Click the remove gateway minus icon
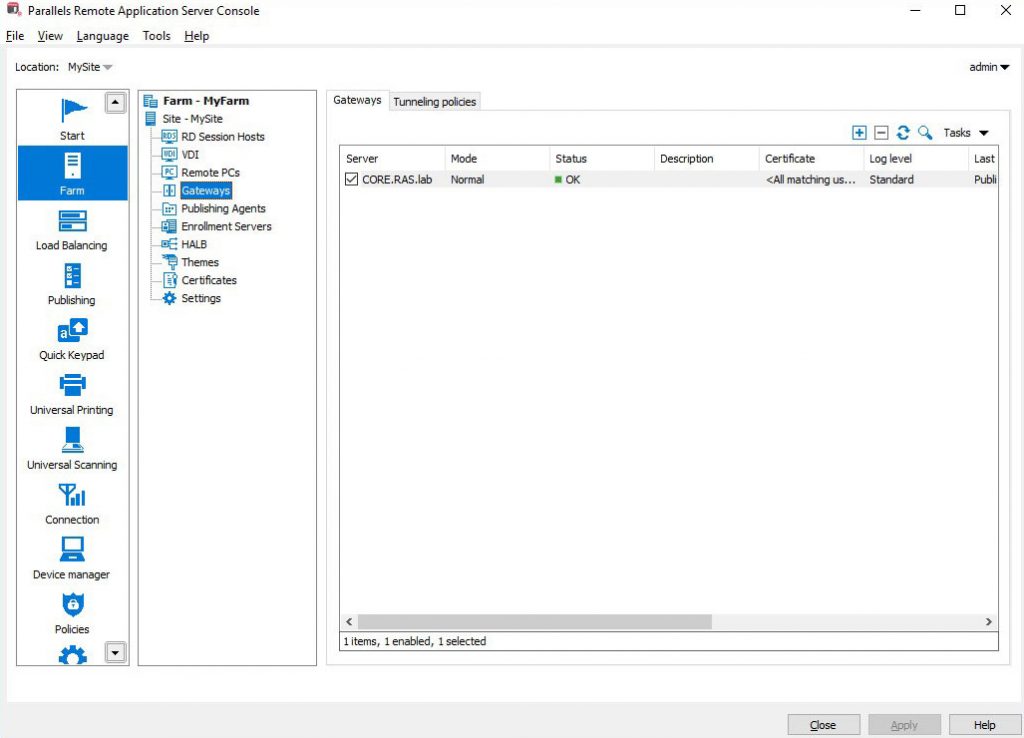 [881, 133]
